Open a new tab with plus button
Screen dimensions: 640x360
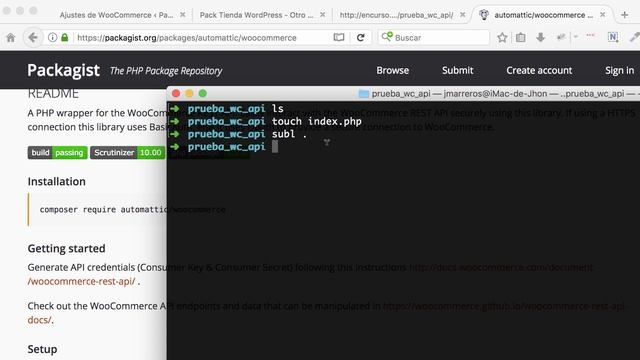(x=624, y=15)
